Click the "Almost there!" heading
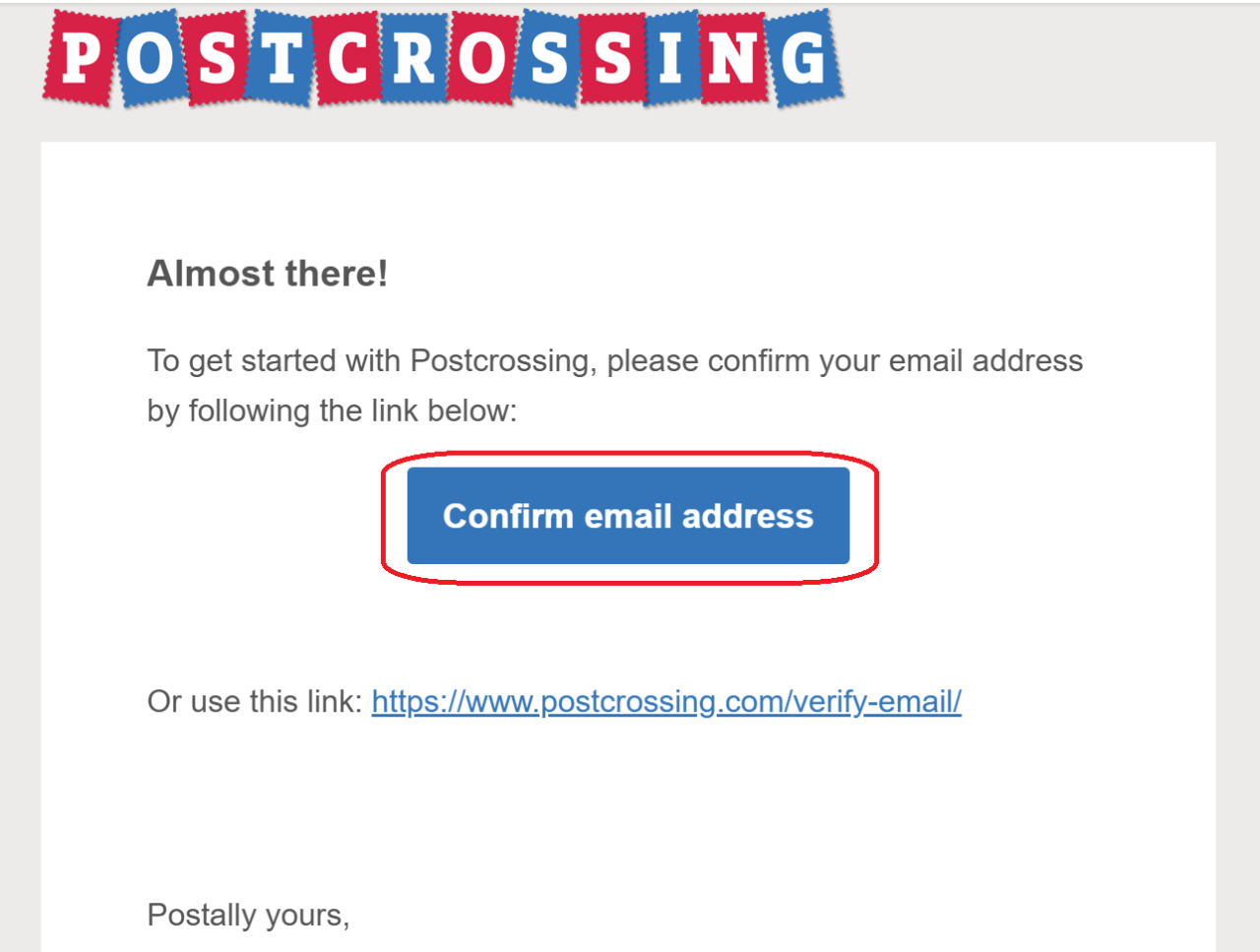 tap(267, 274)
